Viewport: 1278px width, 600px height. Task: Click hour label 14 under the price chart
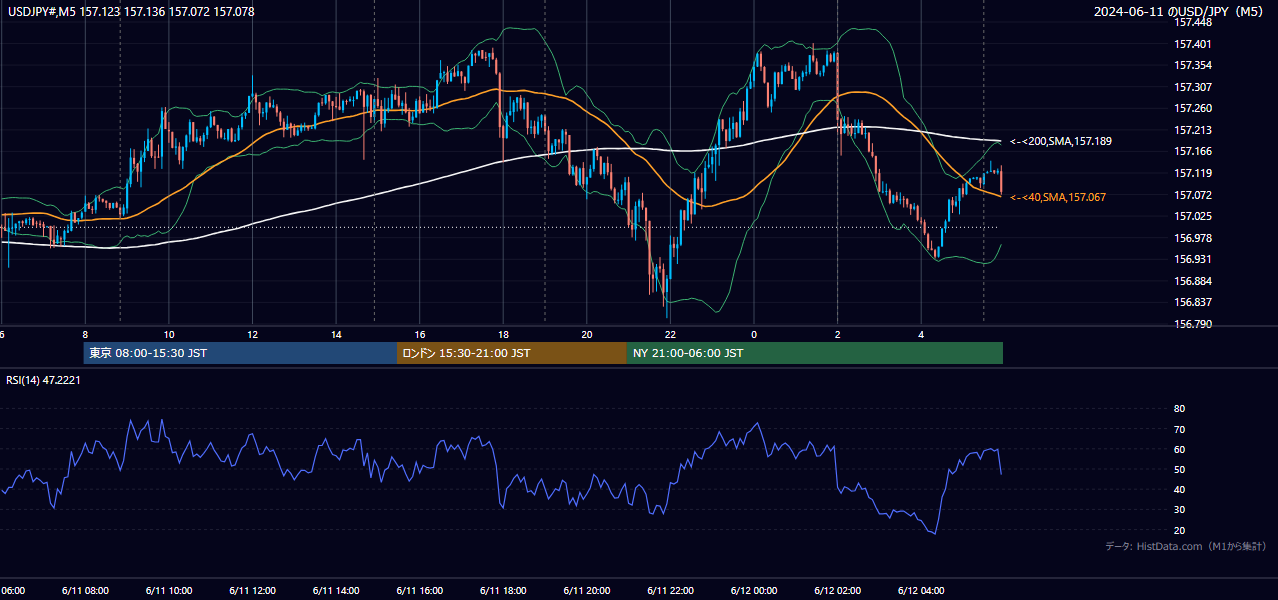[336, 335]
